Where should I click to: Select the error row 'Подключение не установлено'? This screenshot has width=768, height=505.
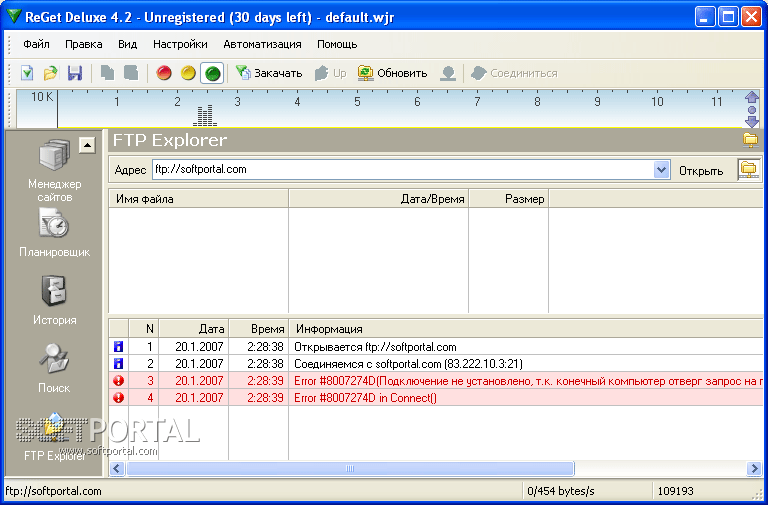(x=436, y=381)
